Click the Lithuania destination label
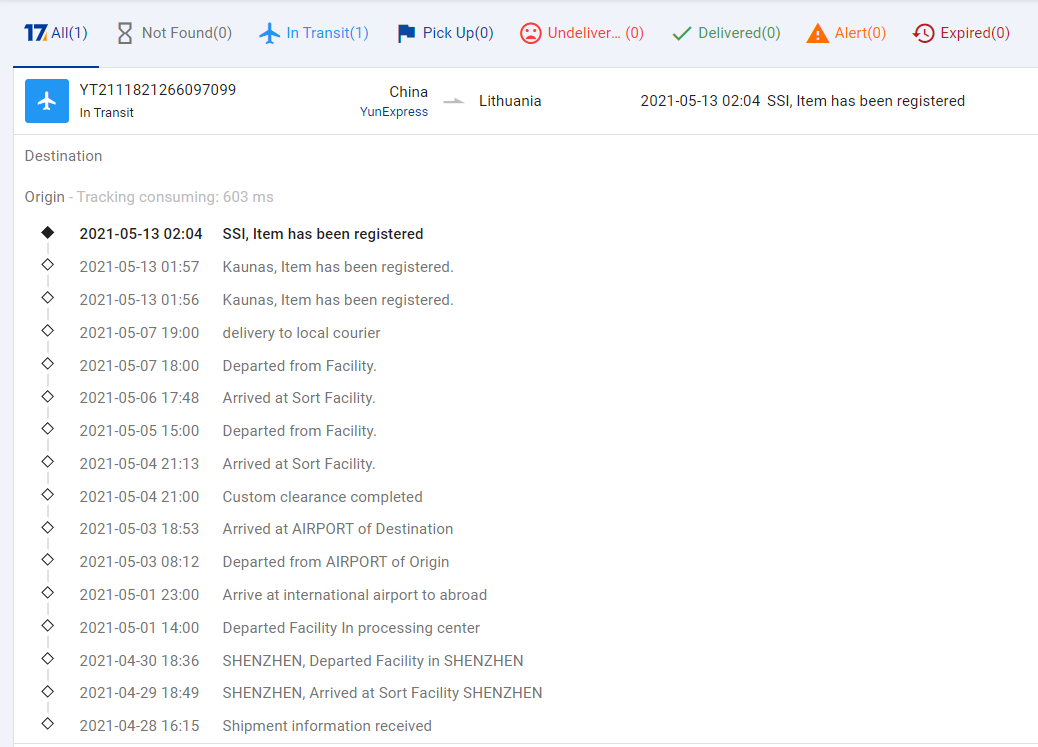 (x=510, y=101)
